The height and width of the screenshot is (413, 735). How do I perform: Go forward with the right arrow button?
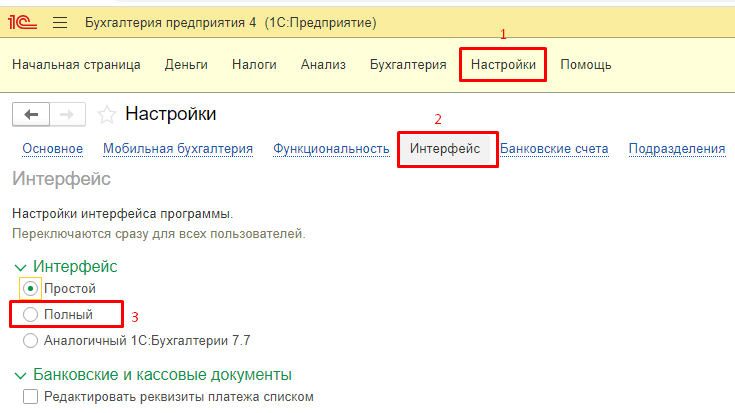click(x=67, y=114)
